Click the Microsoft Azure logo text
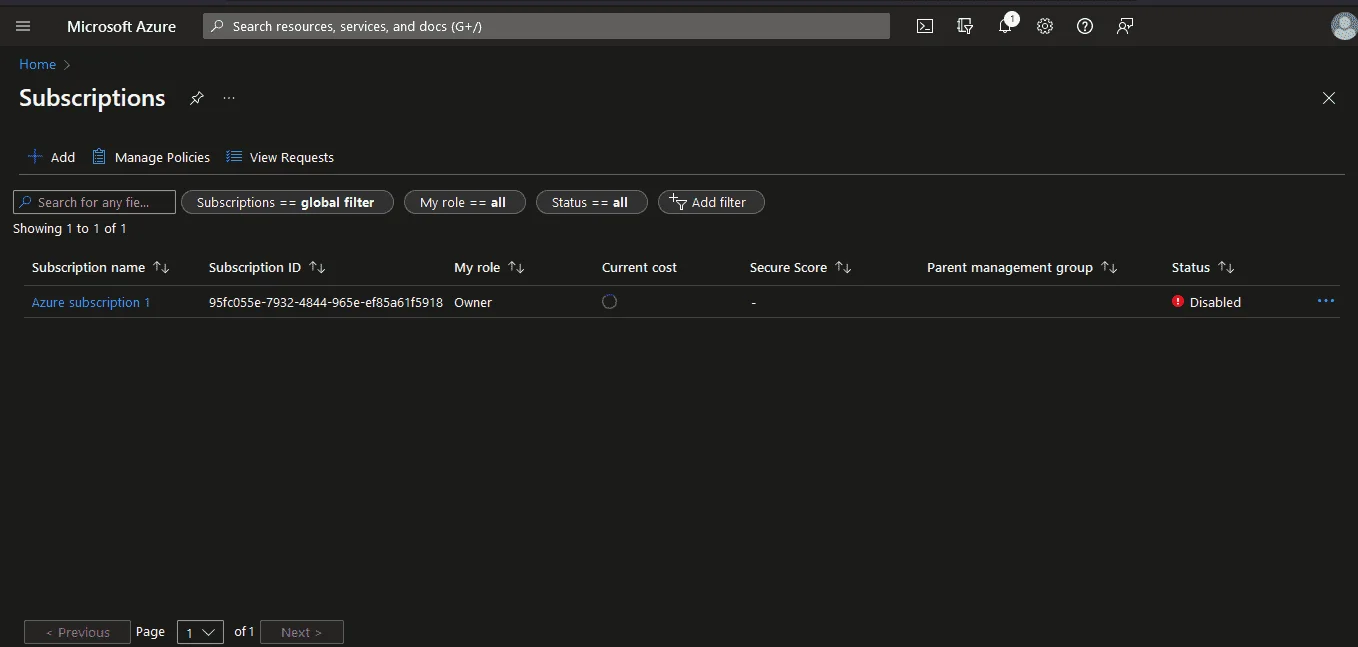Viewport: 1358px width, 647px height. point(121,26)
